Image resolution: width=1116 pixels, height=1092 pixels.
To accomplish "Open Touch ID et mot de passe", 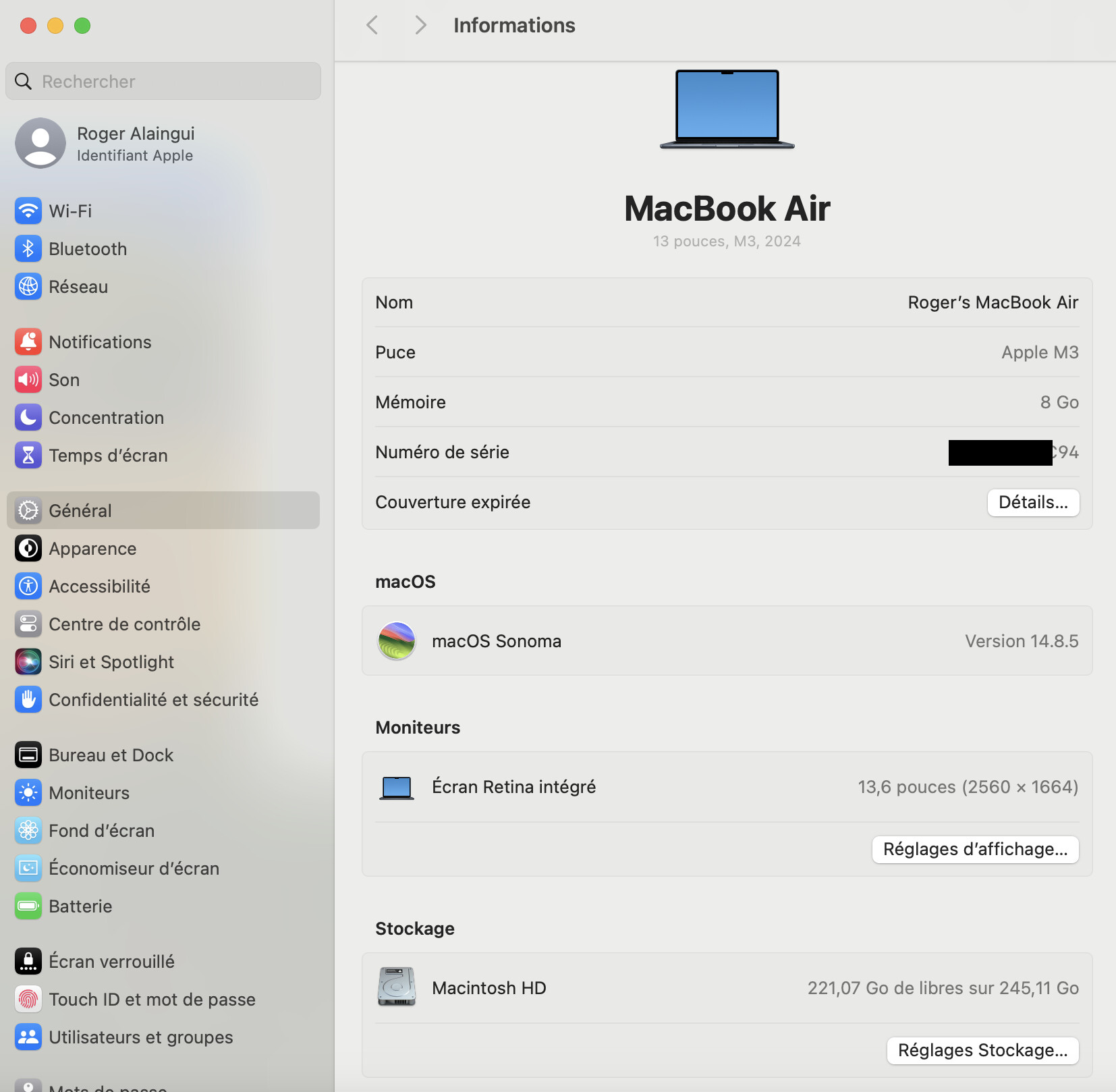I will point(152,999).
